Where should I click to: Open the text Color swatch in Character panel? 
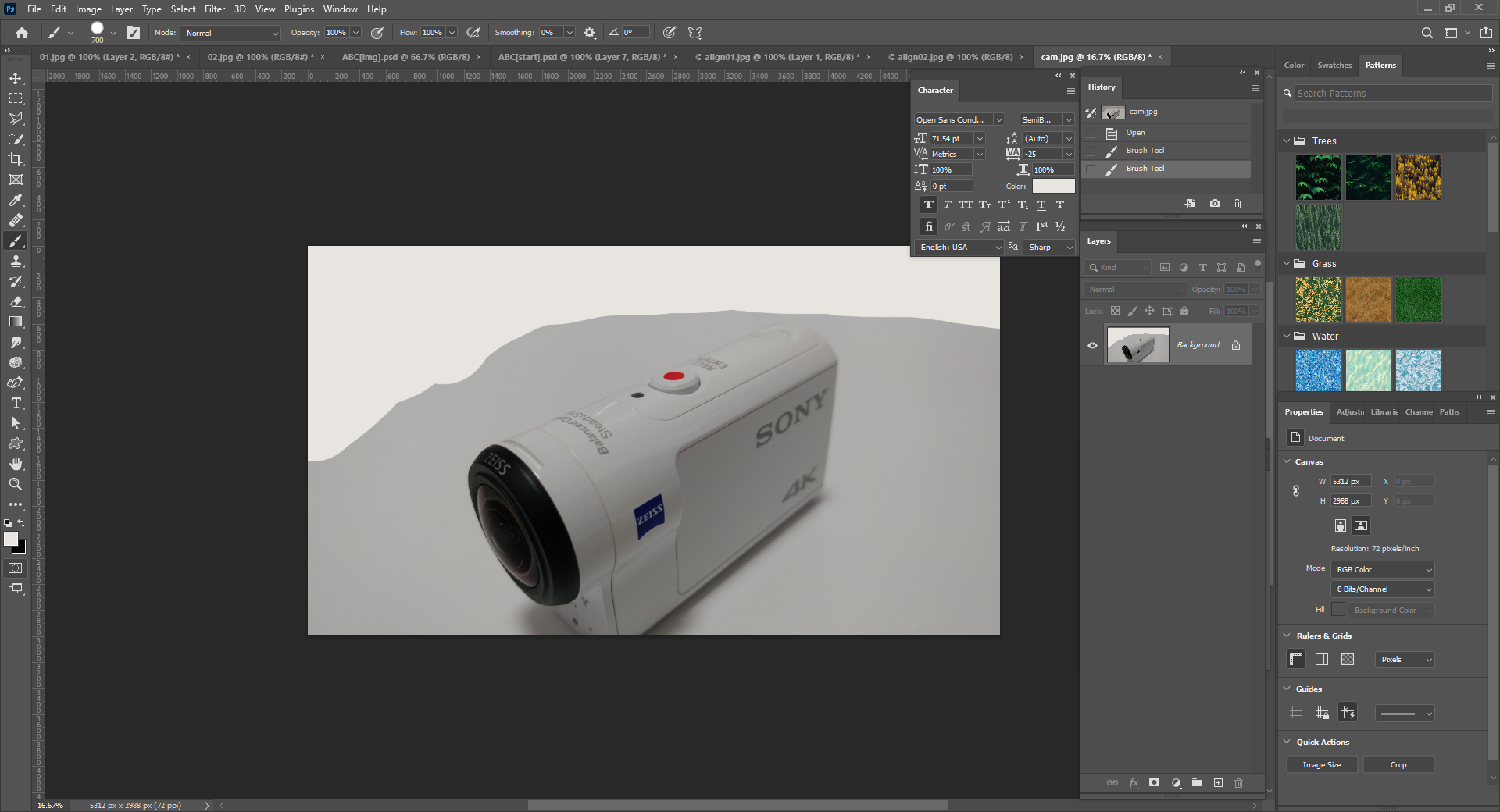(1053, 186)
